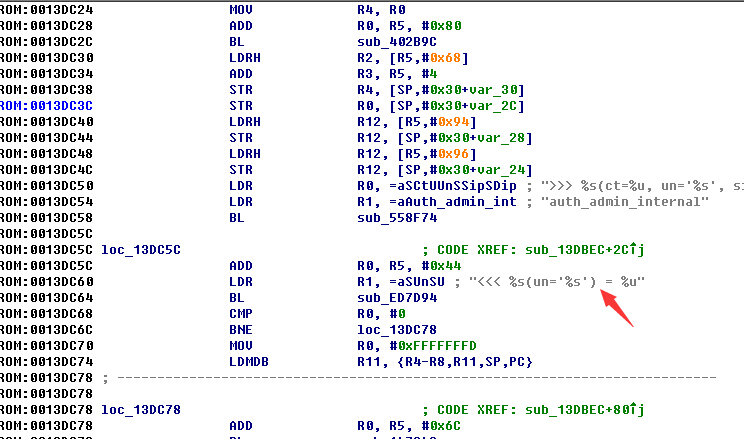The height and width of the screenshot is (439, 744).
Task: Click the #4 immediate in ADD R3
Action: coord(429,74)
